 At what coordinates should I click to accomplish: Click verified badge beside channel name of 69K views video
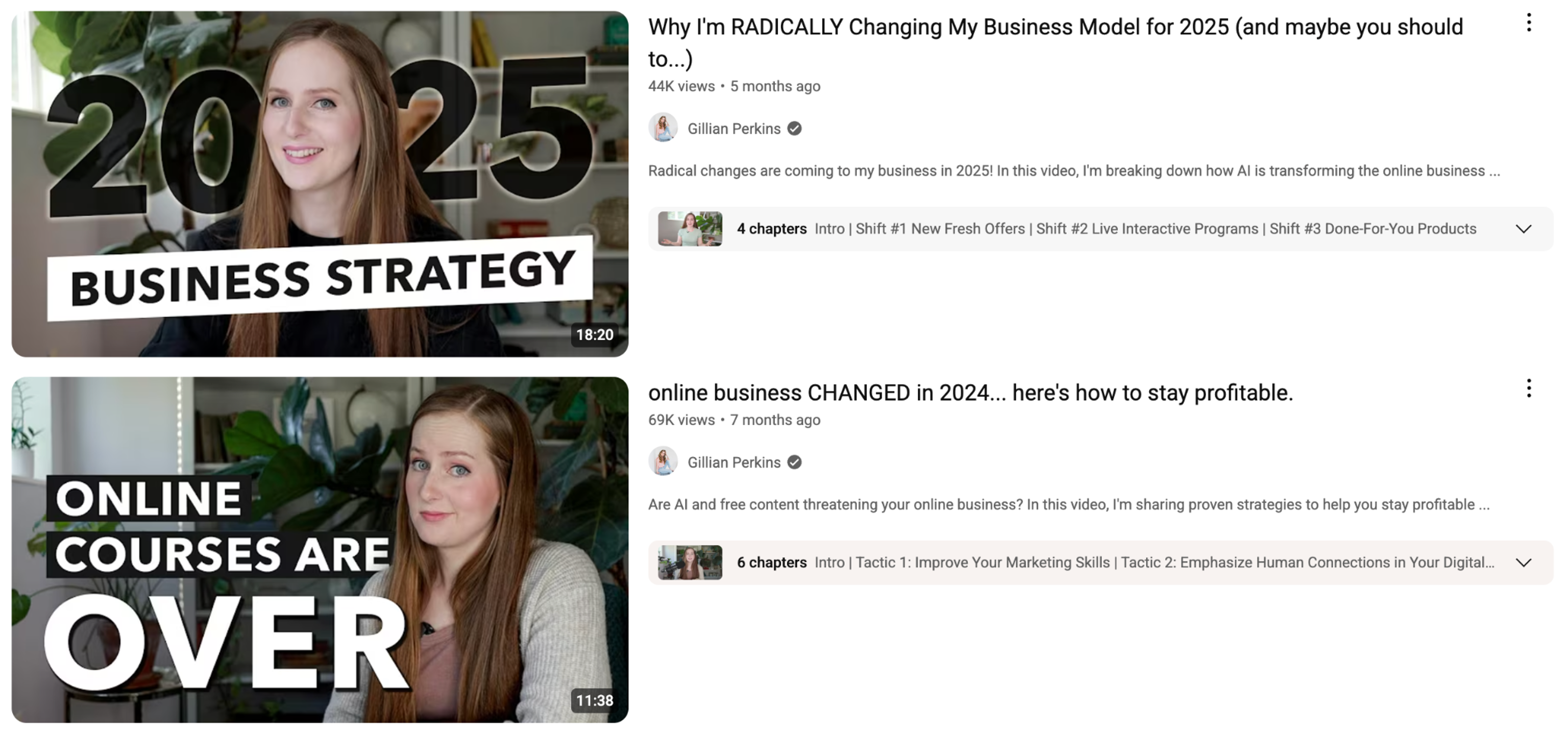tap(794, 462)
